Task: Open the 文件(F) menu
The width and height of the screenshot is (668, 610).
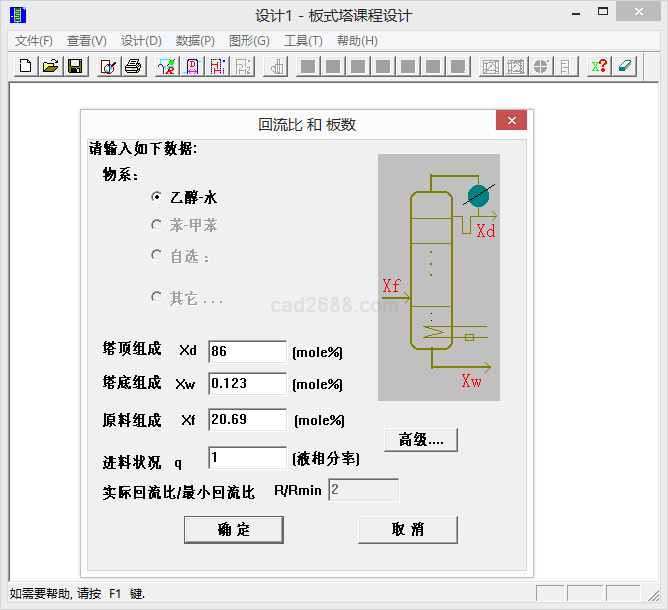Action: [x=34, y=41]
